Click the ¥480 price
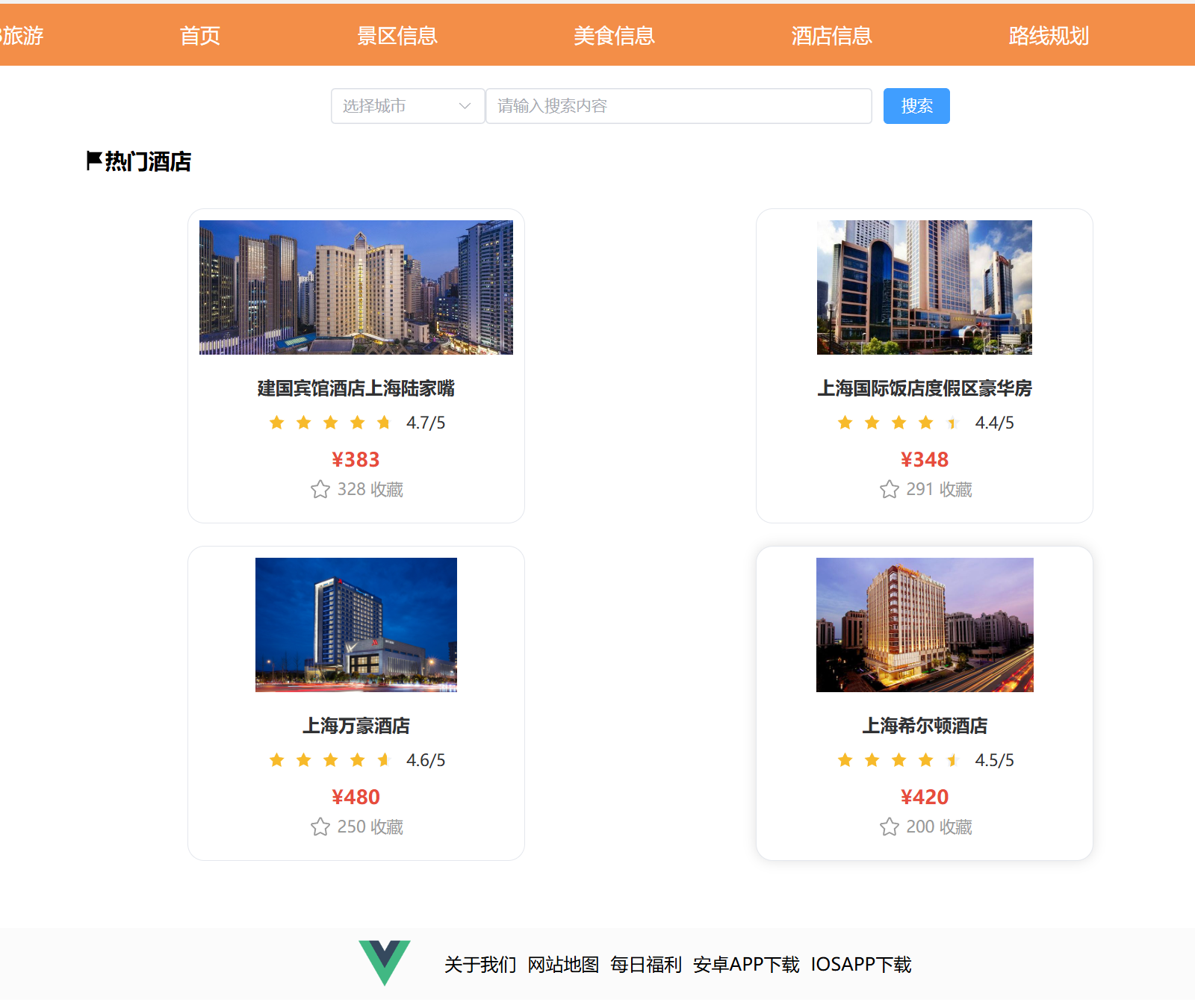 [356, 797]
